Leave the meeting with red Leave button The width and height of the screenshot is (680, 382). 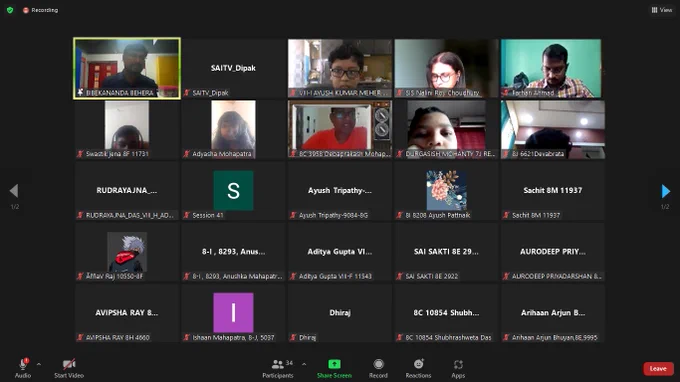point(658,369)
